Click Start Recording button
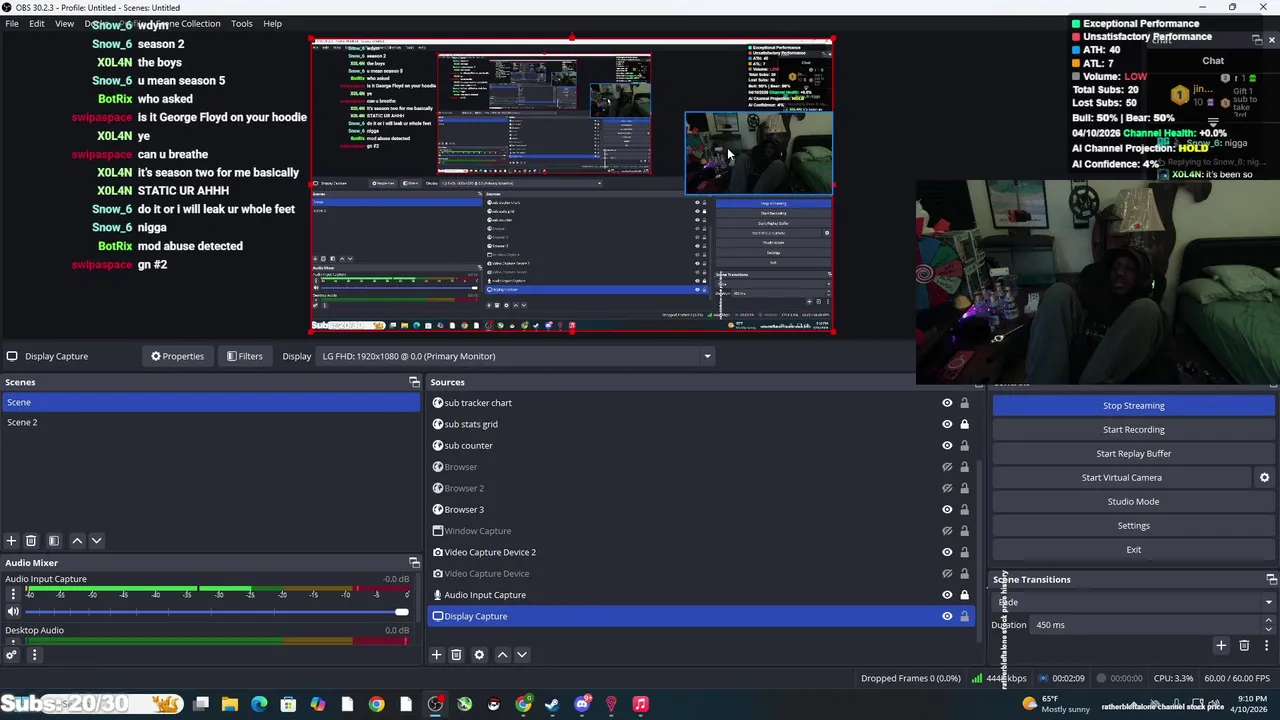This screenshot has height=720, width=1280. tap(1134, 430)
